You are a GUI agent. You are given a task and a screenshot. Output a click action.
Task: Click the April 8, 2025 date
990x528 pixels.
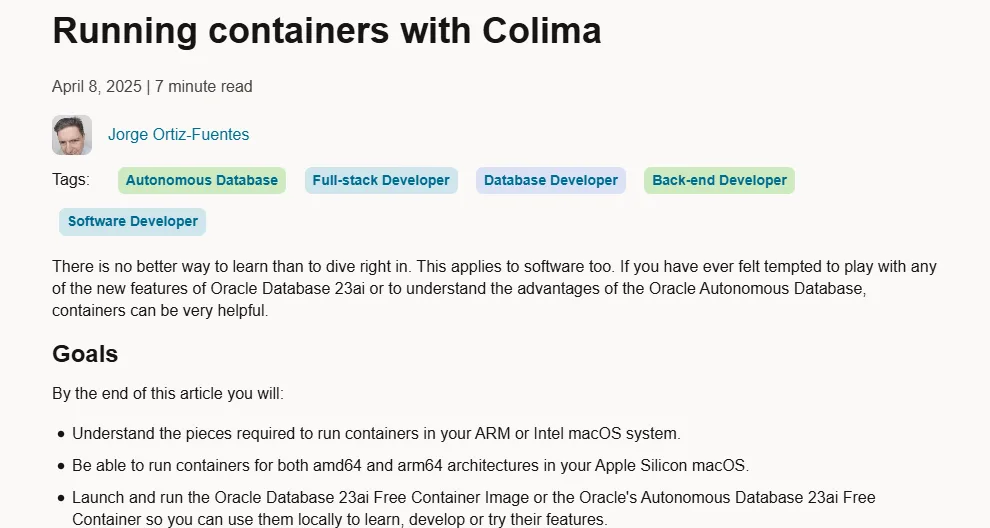[x=97, y=87]
